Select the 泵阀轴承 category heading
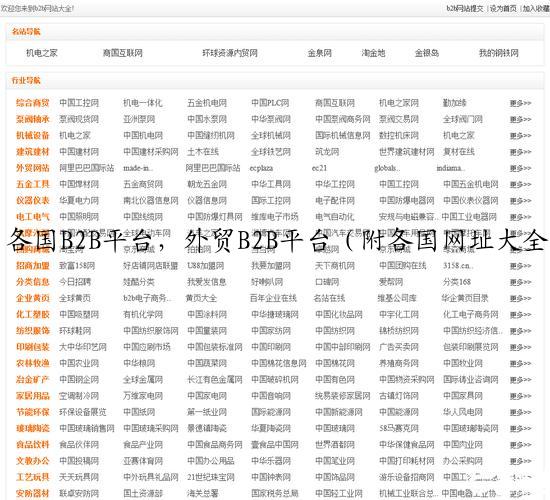Viewport: 550px width, 500px height. point(33,119)
